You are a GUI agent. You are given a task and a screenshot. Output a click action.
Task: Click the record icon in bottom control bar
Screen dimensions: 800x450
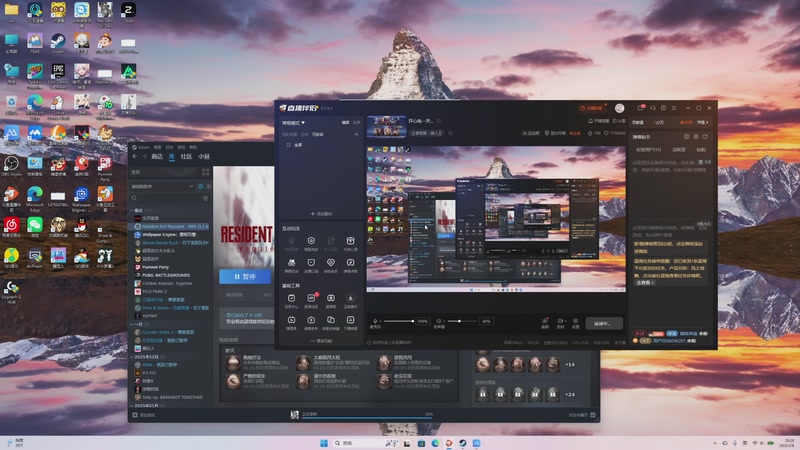click(560, 321)
